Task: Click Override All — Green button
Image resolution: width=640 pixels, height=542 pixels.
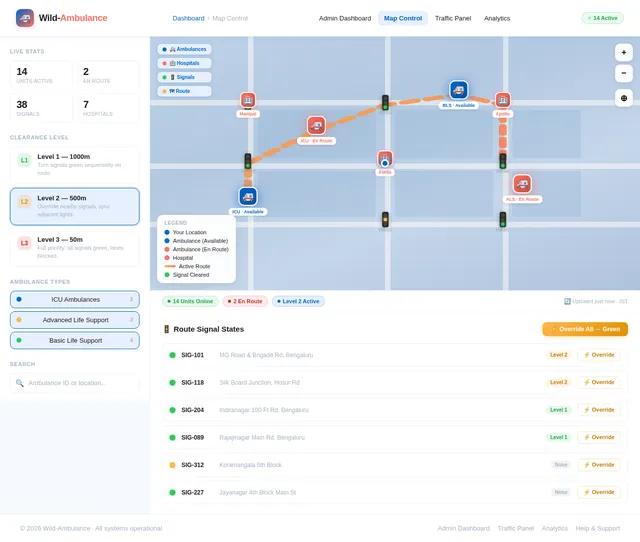Action: [585, 329]
